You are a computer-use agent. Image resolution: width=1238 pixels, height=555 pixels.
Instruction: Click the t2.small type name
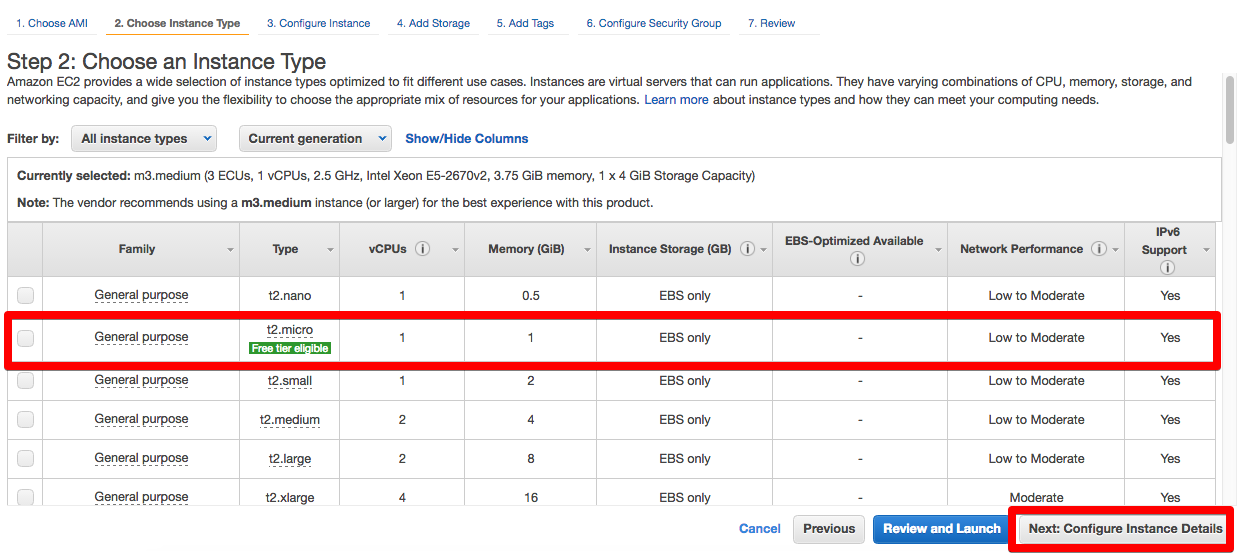(289, 381)
